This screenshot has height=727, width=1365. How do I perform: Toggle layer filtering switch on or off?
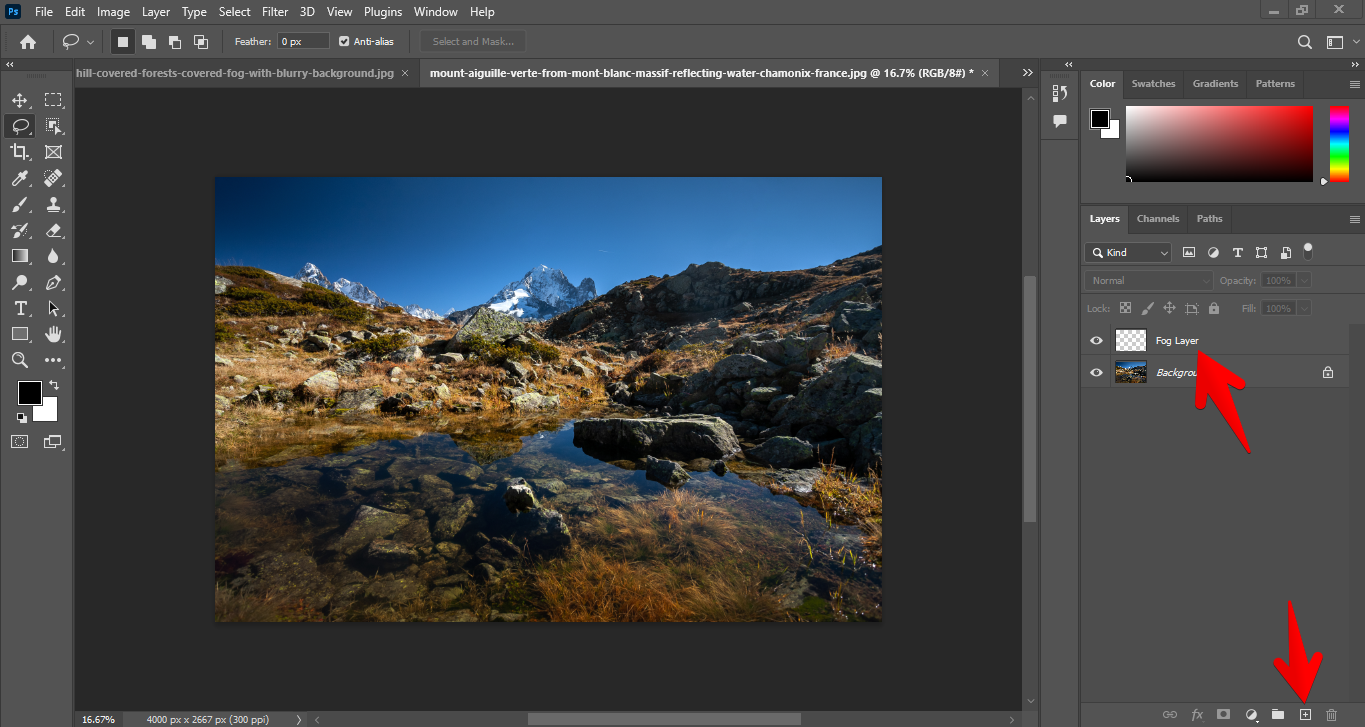[1308, 251]
